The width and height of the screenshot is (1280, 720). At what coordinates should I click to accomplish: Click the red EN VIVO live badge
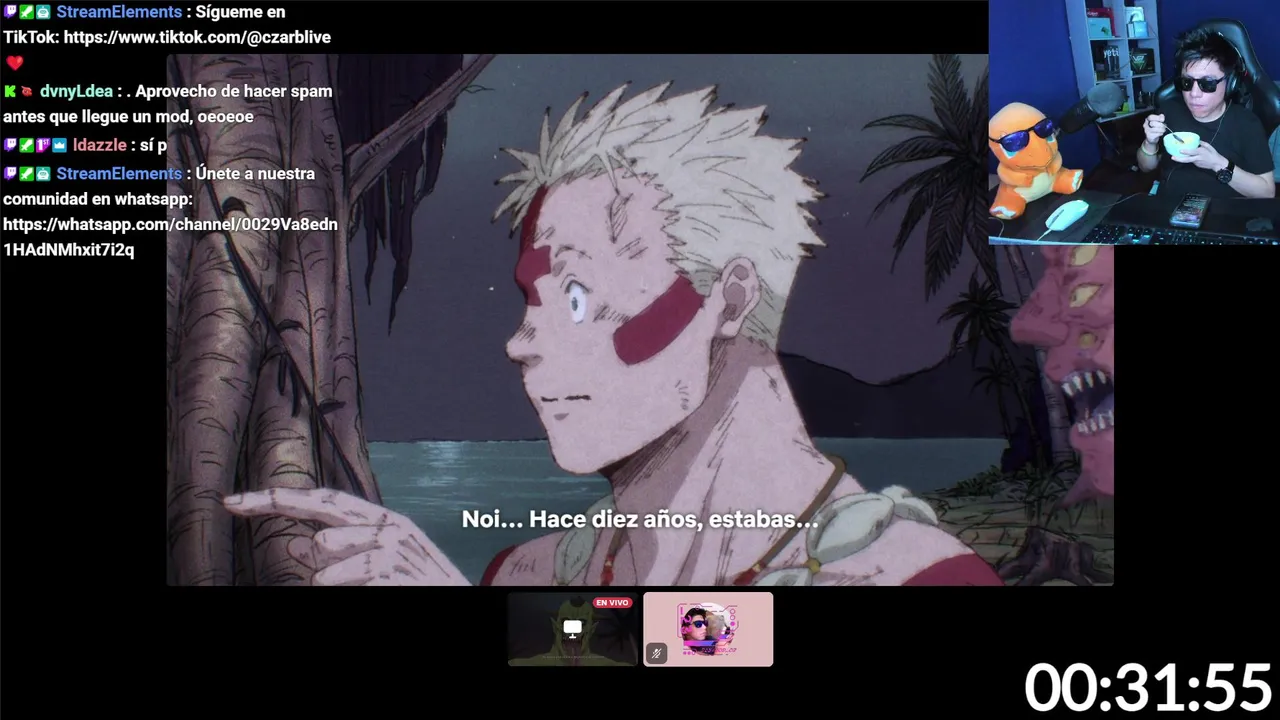pyautogui.click(x=612, y=603)
